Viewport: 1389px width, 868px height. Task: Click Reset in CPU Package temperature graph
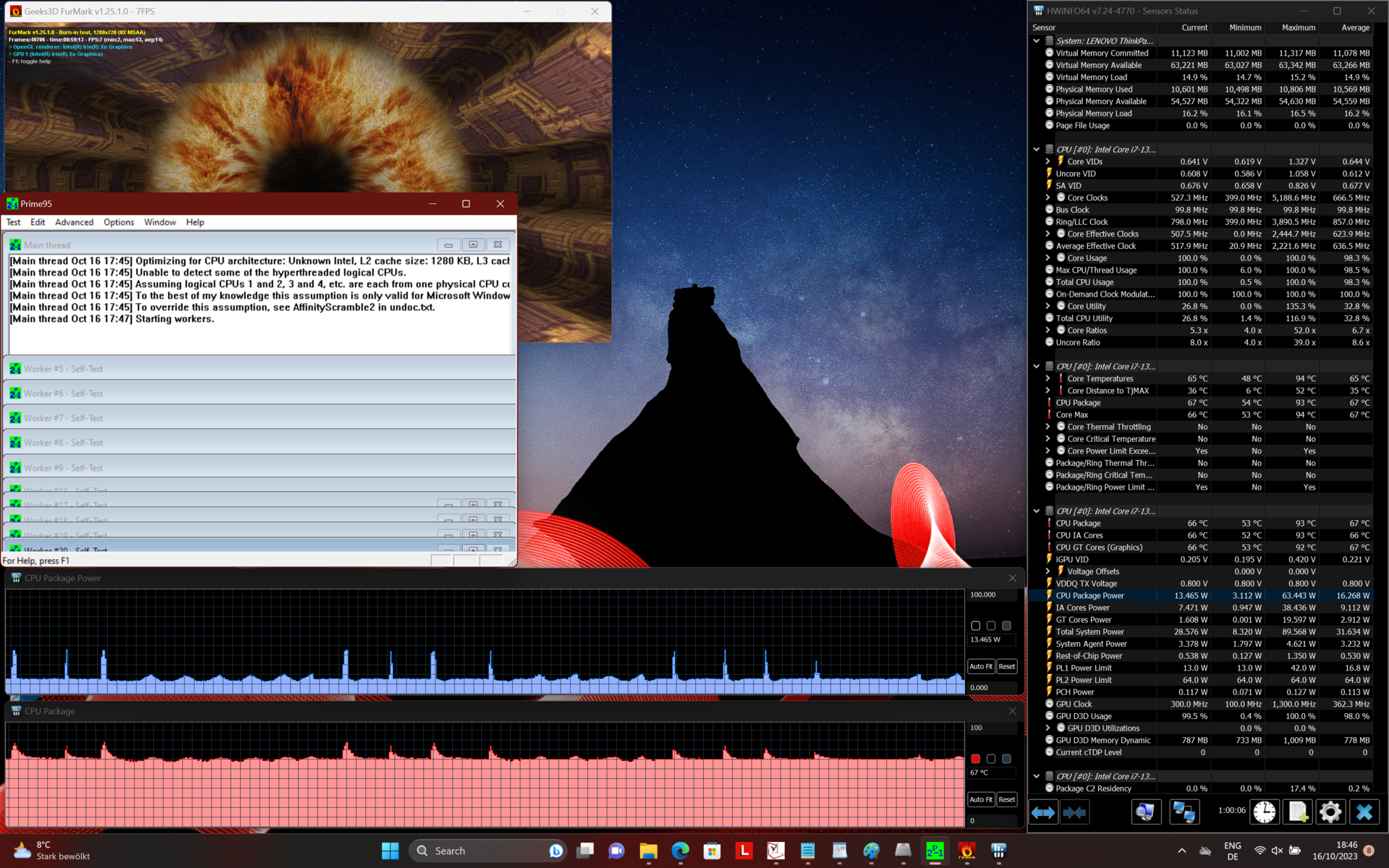pos(1006,799)
